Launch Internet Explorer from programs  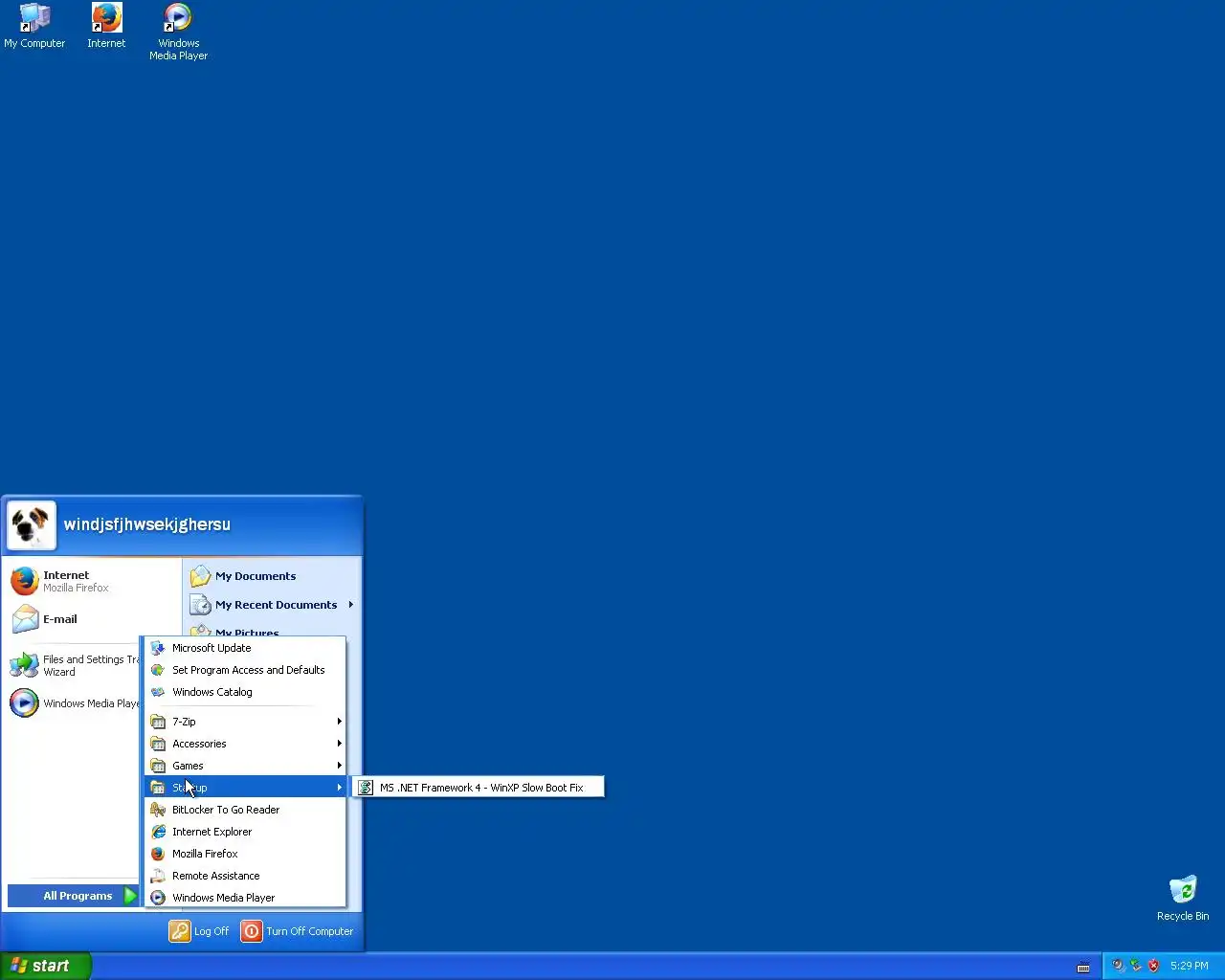(x=245, y=832)
